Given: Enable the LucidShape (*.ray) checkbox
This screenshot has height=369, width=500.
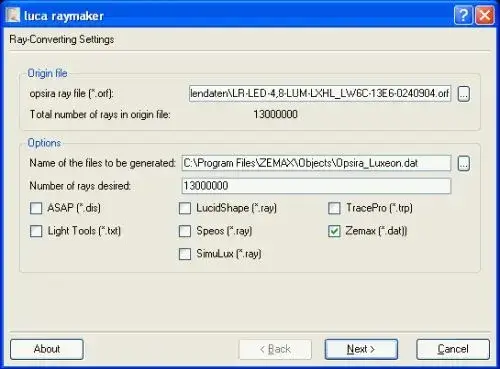Looking at the screenshot, I should pos(185,208).
